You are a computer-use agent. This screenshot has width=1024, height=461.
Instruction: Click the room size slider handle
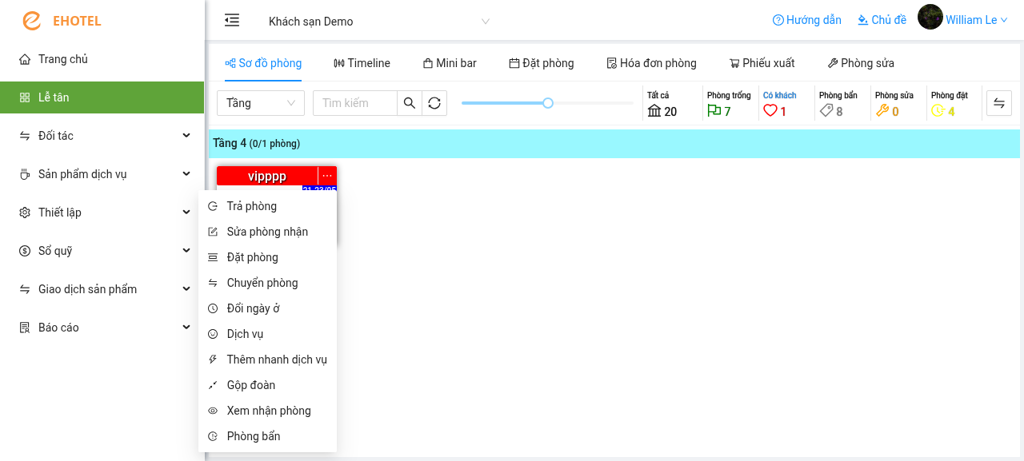click(x=548, y=103)
